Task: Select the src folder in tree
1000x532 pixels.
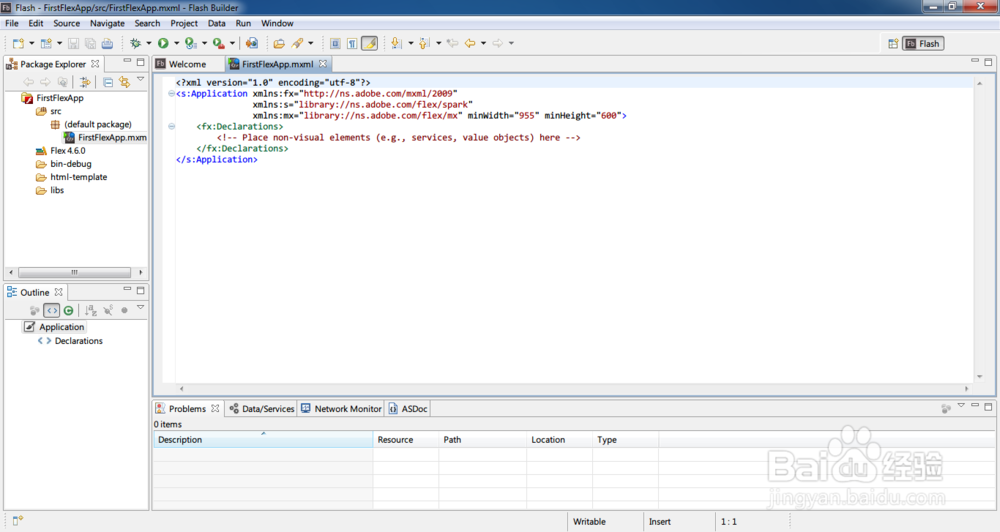Action: [49, 111]
